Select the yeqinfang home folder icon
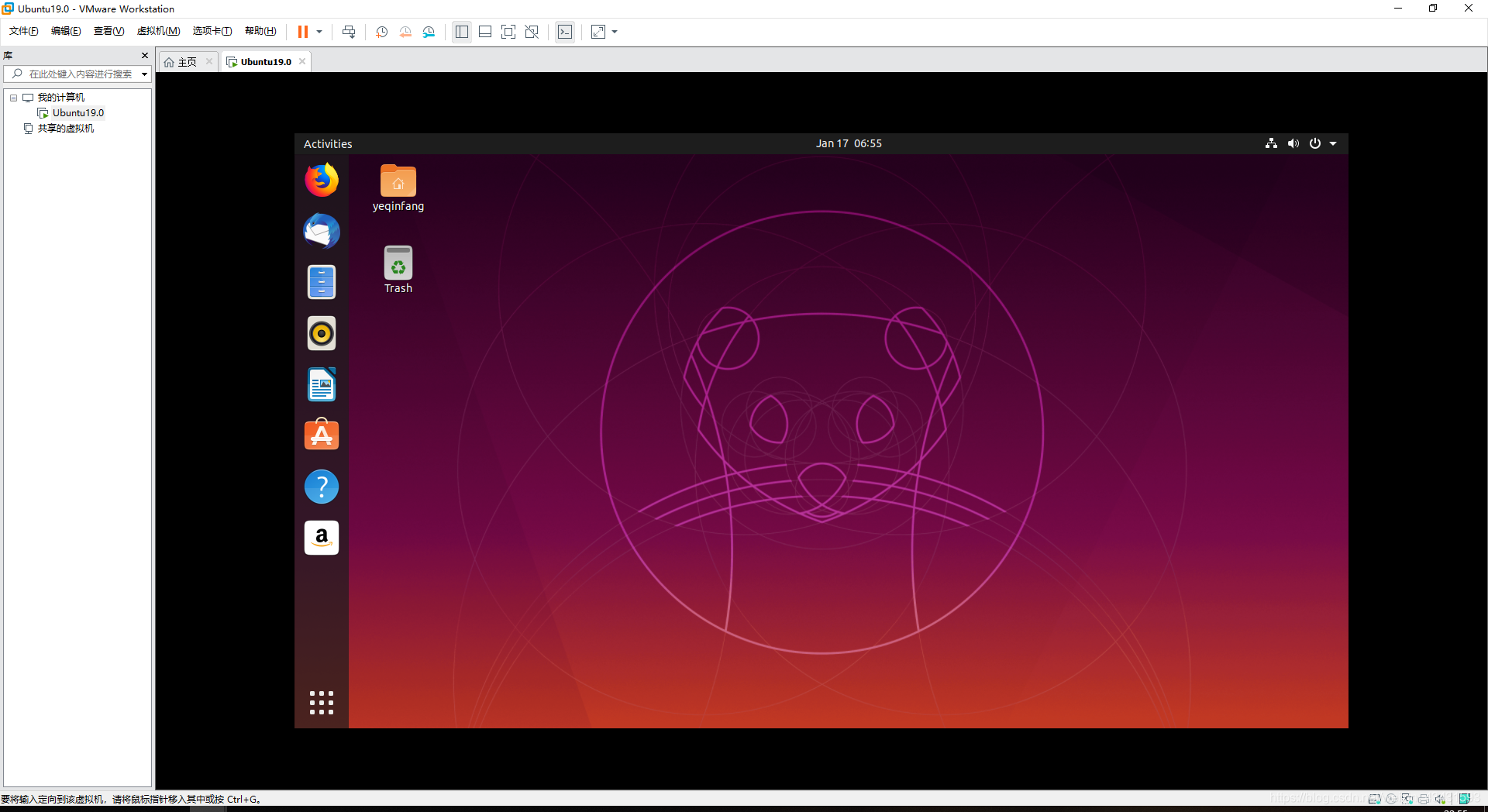 pyautogui.click(x=398, y=188)
